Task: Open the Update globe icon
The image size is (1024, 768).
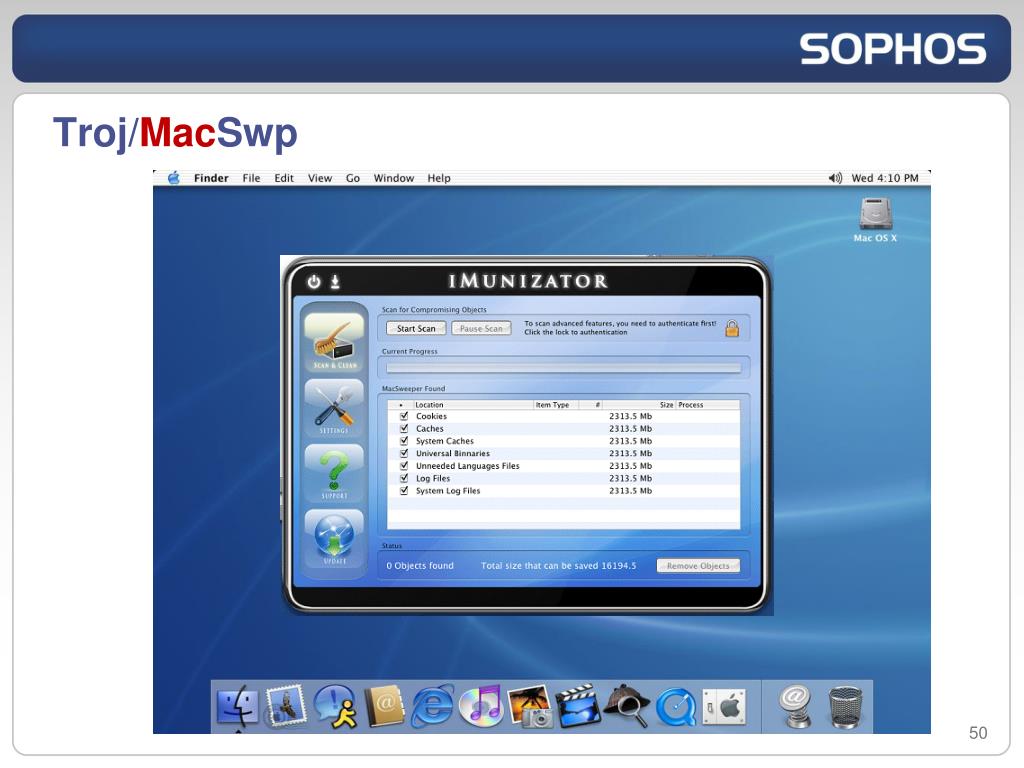Action: point(334,539)
